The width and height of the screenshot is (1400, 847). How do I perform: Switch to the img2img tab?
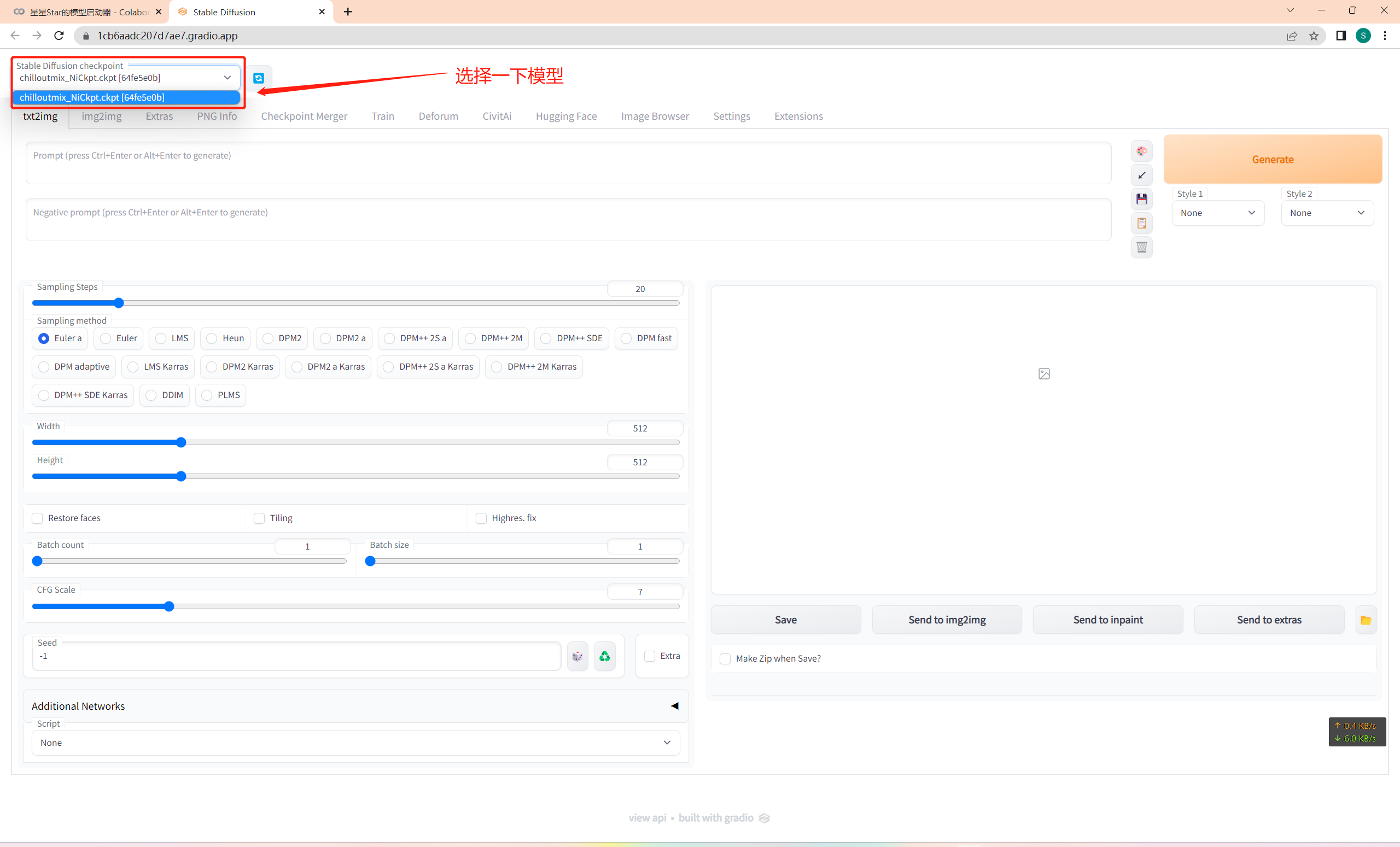(101, 116)
